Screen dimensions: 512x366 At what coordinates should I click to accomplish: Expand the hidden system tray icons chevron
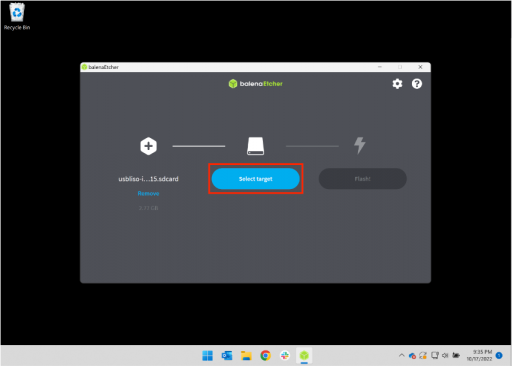402,356
